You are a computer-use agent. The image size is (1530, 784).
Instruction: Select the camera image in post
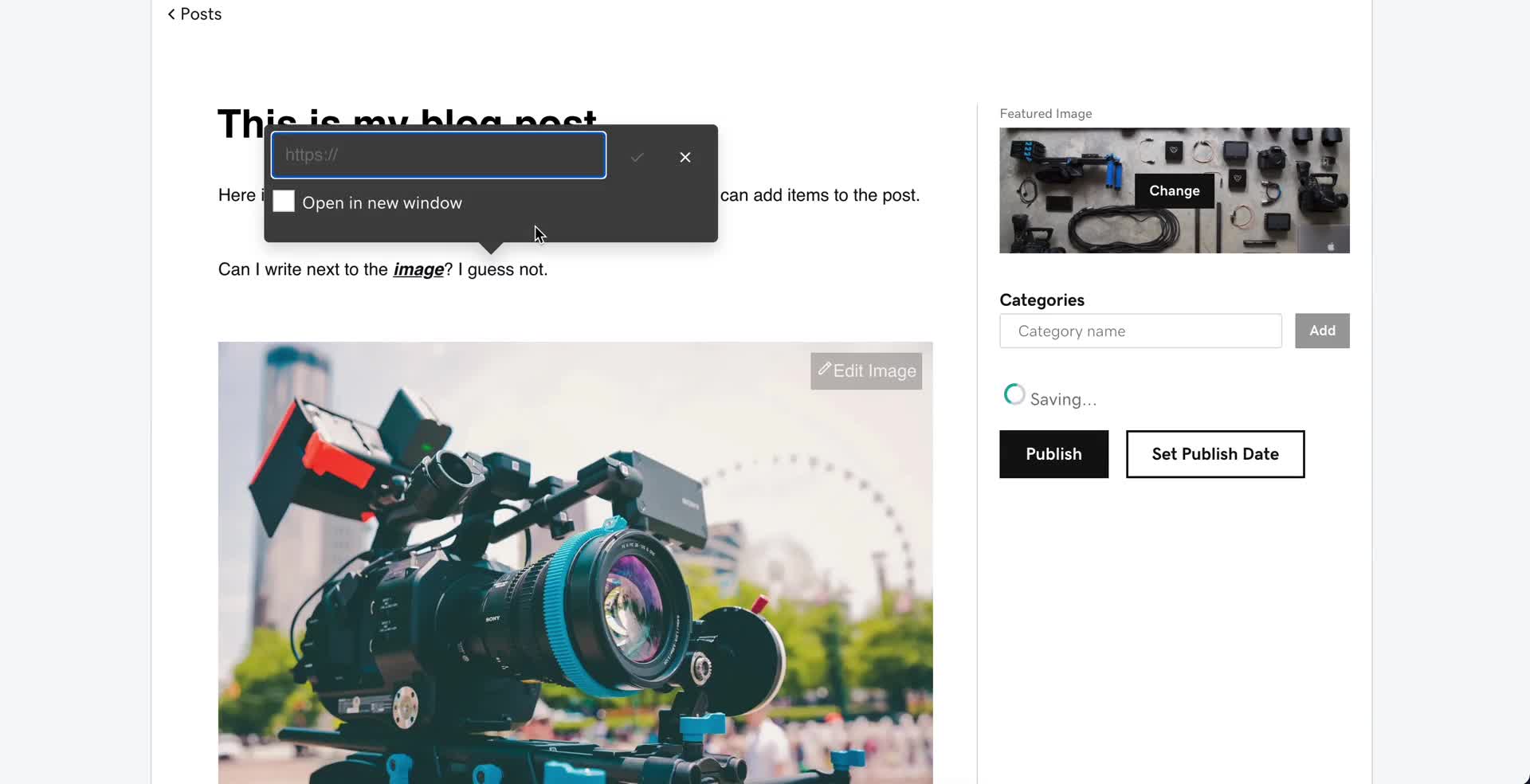[575, 563]
